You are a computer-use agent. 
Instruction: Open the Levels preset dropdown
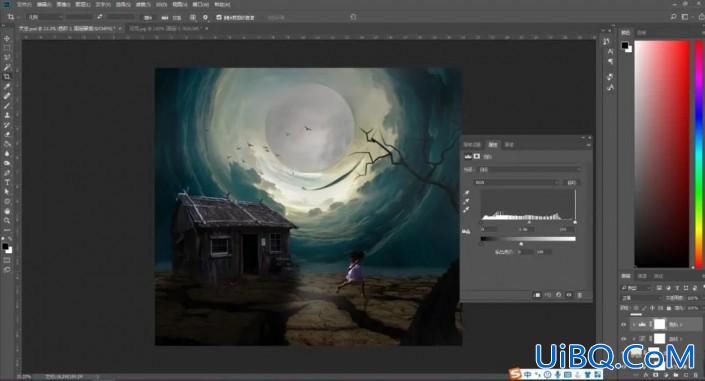(529, 170)
